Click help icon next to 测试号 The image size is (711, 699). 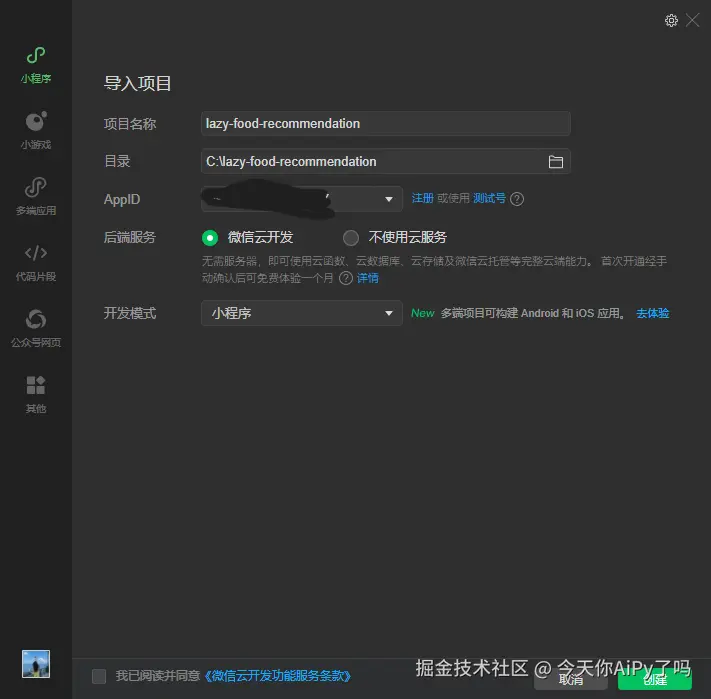click(x=517, y=199)
